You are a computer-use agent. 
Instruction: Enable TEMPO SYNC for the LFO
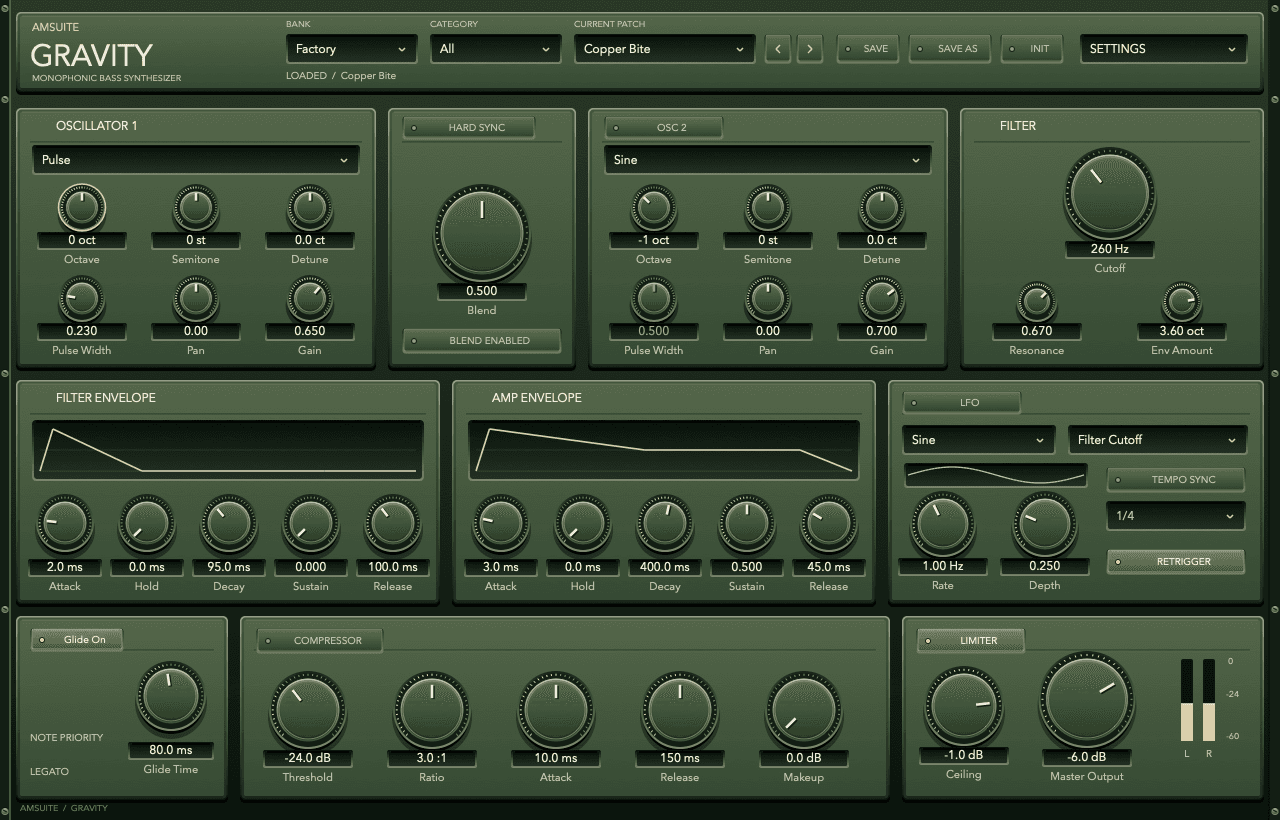coord(1176,480)
